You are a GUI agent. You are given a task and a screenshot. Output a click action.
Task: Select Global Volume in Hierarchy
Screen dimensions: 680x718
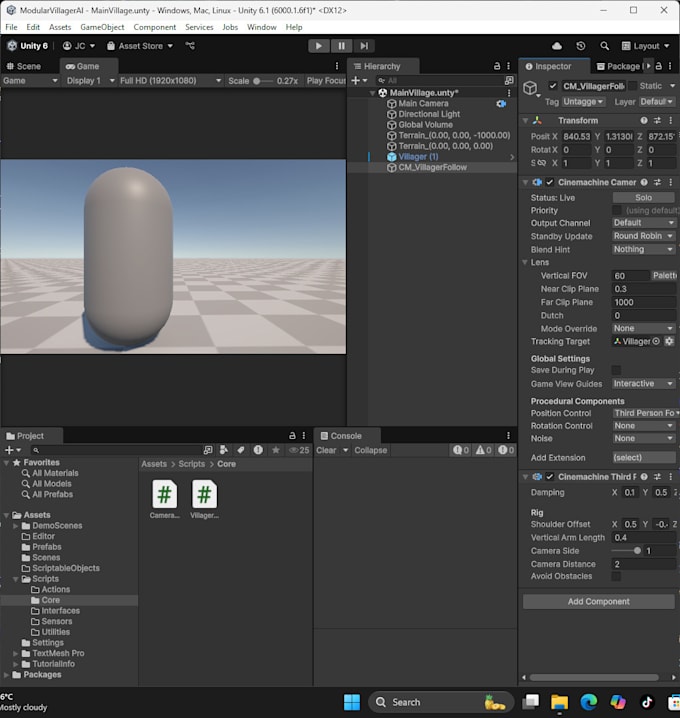click(x=425, y=125)
